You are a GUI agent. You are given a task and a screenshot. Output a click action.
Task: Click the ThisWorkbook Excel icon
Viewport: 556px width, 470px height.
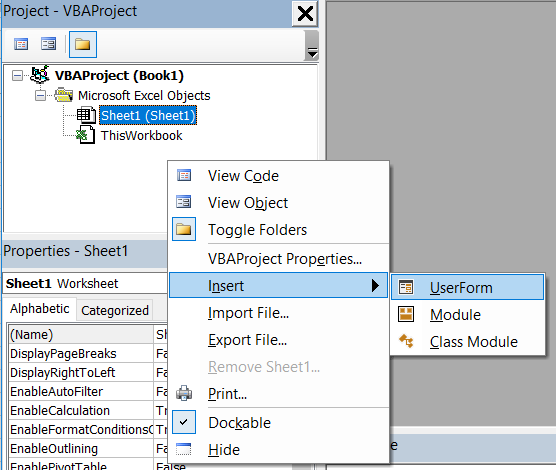pyautogui.click(x=85, y=135)
